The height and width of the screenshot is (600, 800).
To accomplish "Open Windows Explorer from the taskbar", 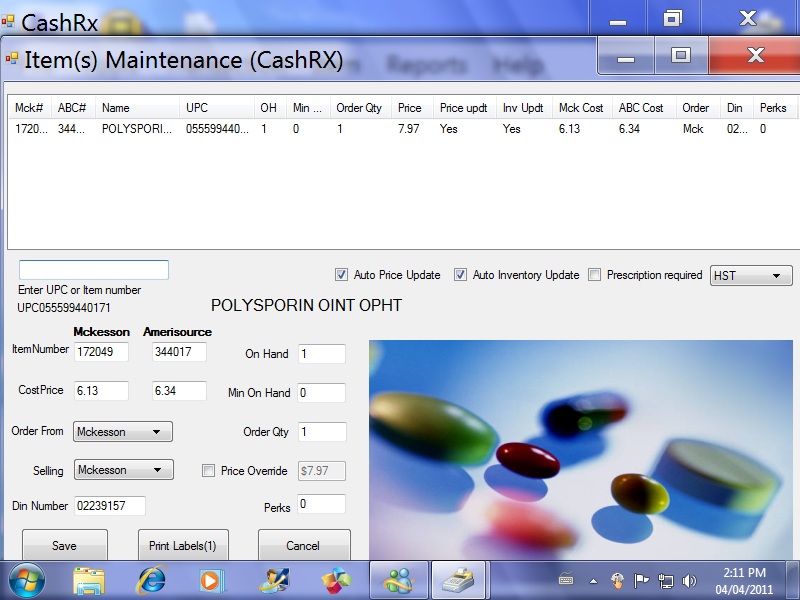I will click(x=90, y=578).
